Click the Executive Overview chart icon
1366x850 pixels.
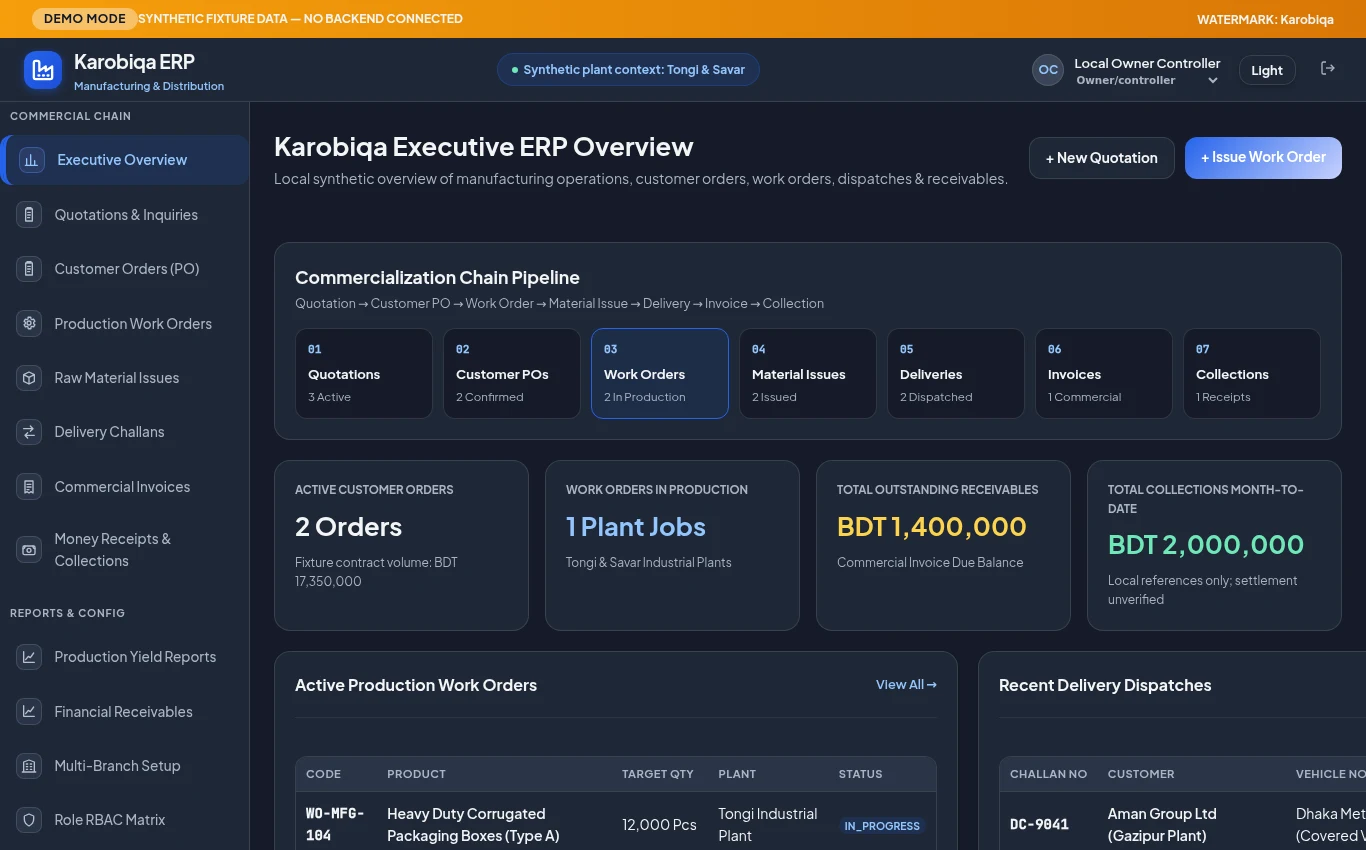coord(32,160)
